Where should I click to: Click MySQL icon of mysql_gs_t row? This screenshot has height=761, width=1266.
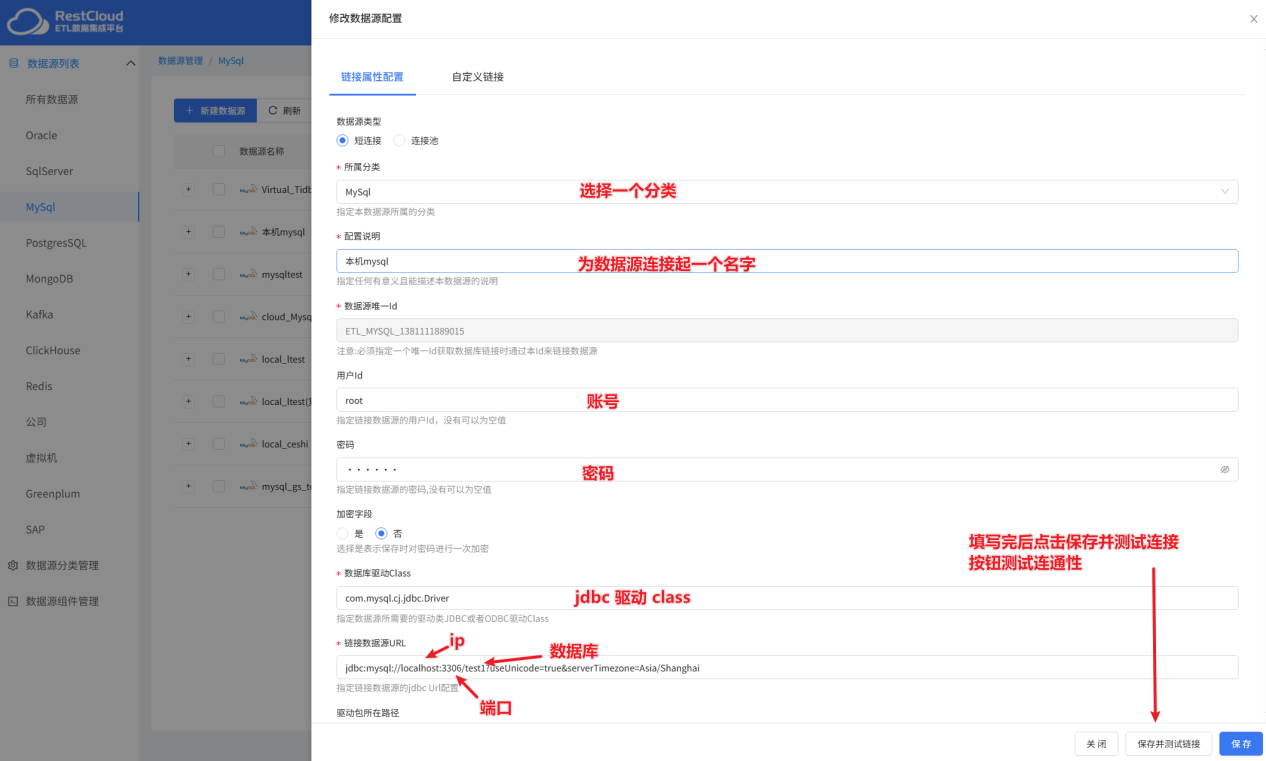pos(248,487)
